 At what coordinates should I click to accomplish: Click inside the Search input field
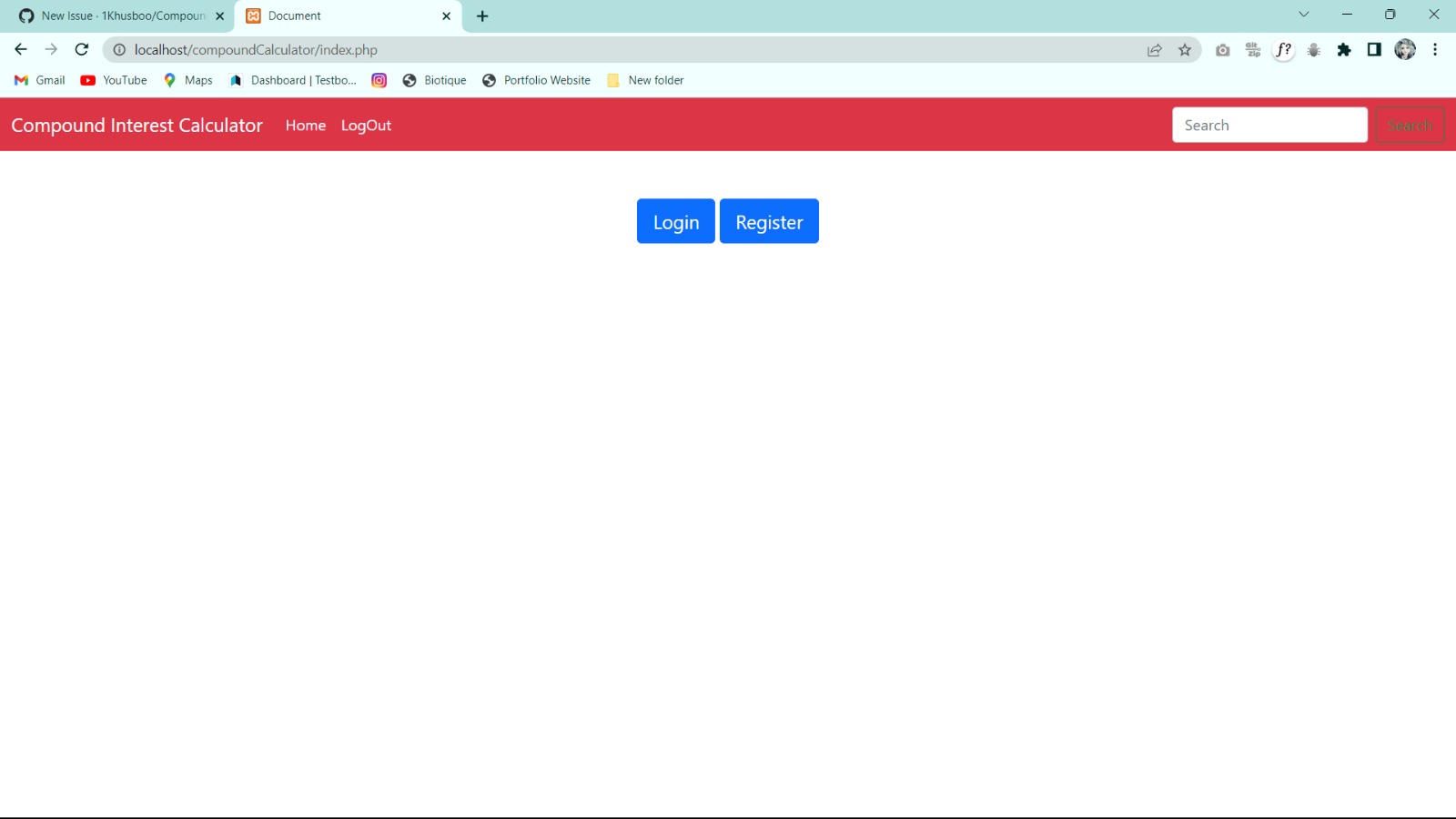tap(1269, 125)
